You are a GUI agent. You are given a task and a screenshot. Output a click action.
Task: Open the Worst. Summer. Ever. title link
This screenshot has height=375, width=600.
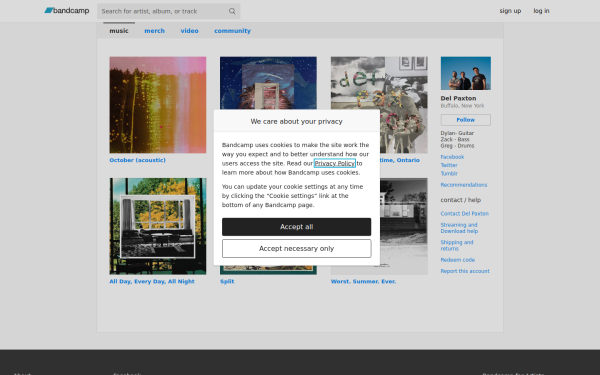[364, 281]
